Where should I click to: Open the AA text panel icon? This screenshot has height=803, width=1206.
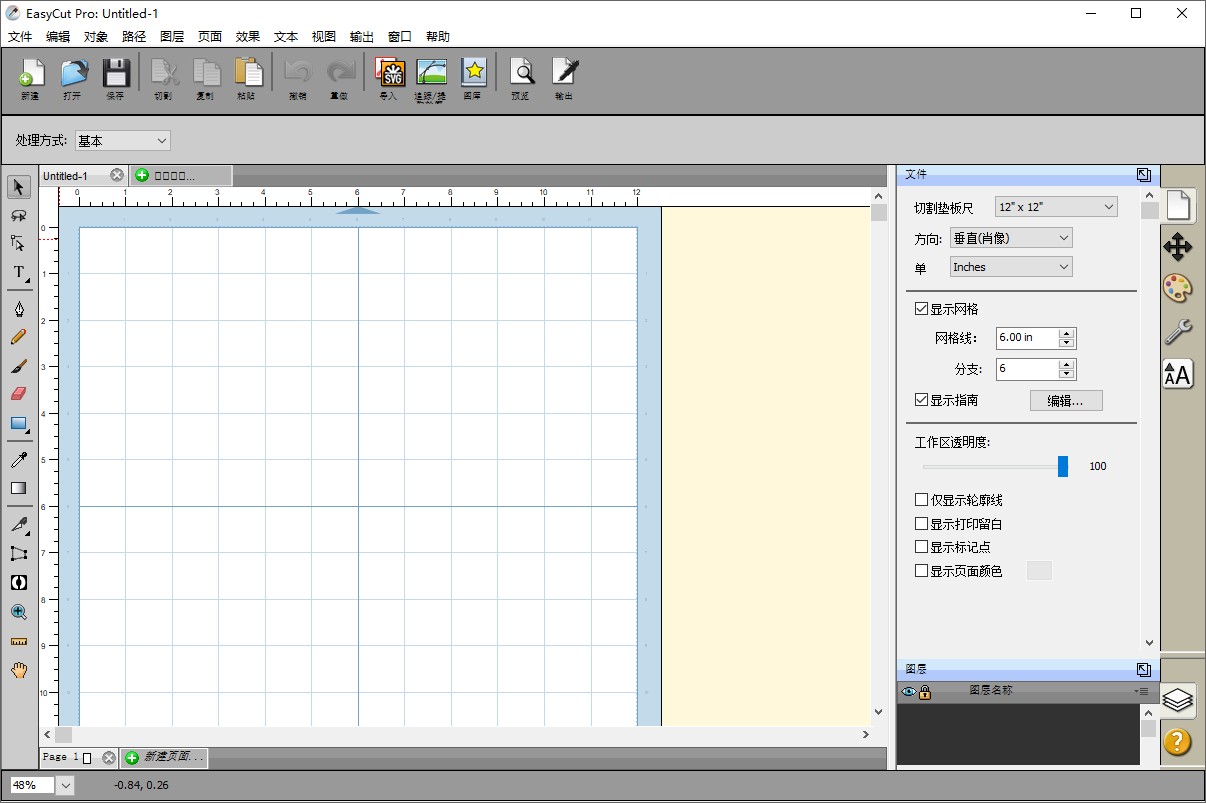(1178, 373)
